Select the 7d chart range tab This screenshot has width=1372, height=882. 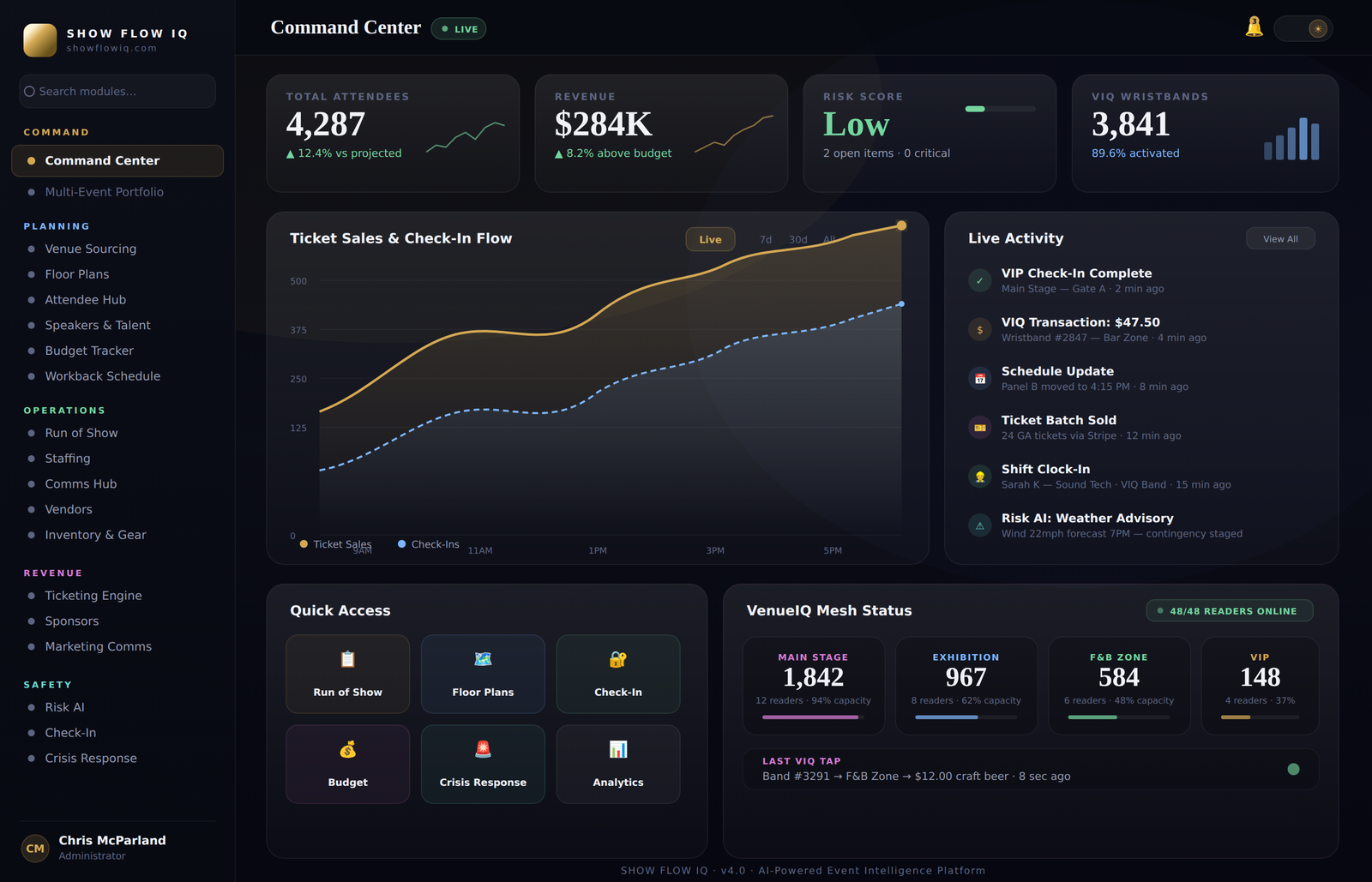pos(766,239)
